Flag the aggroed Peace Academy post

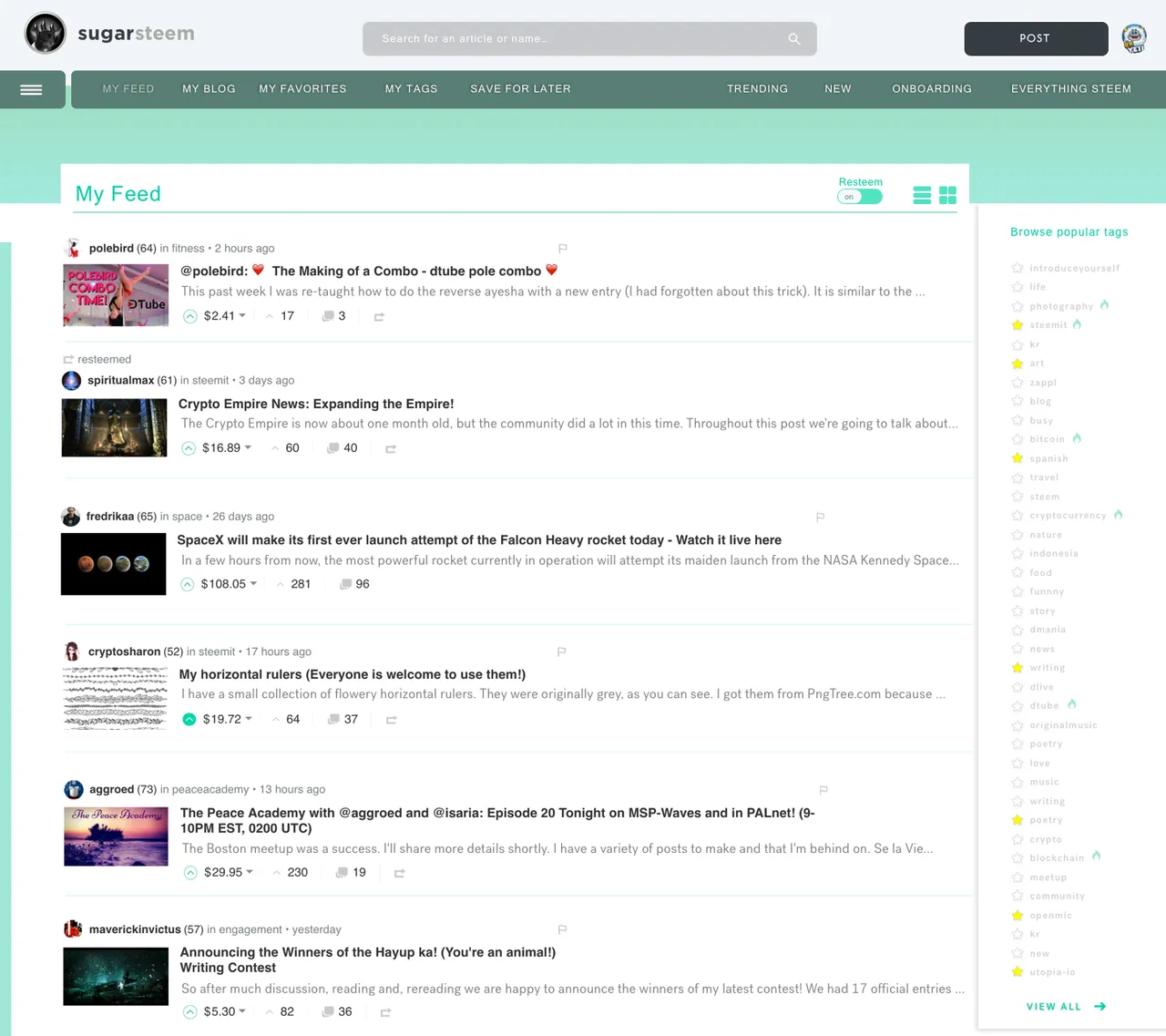tap(823, 790)
